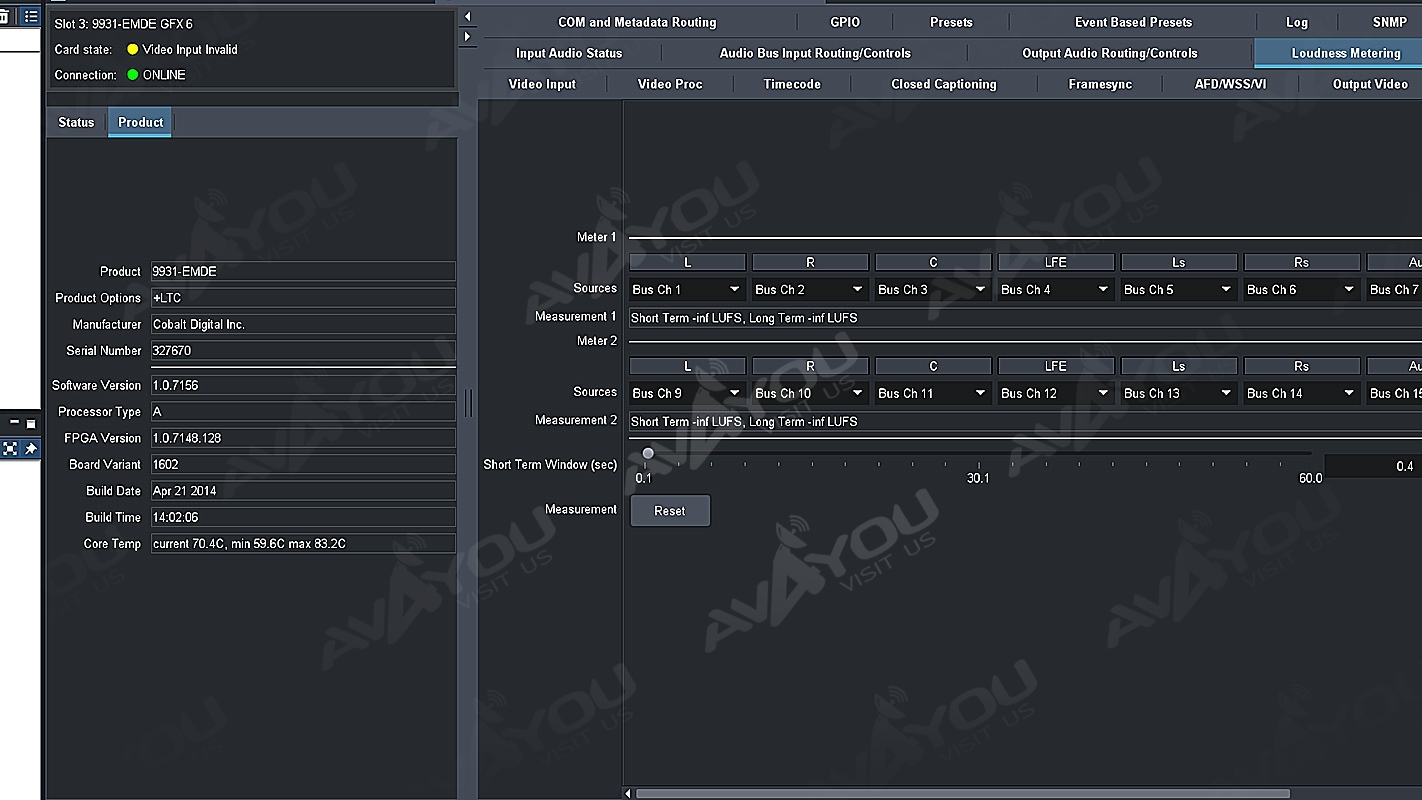The height and width of the screenshot is (800, 1422).
Task: Open the Timecode tab
Action: click(792, 84)
